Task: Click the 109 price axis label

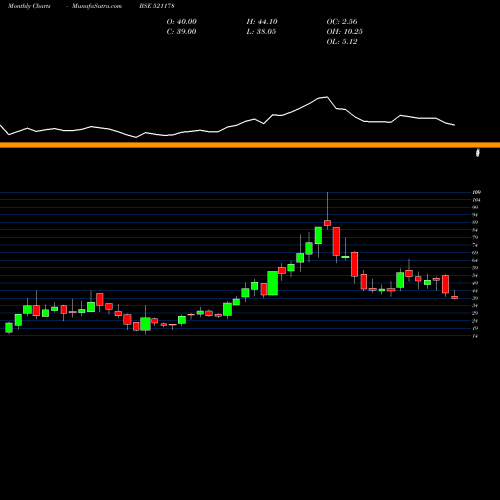Action: (x=477, y=192)
